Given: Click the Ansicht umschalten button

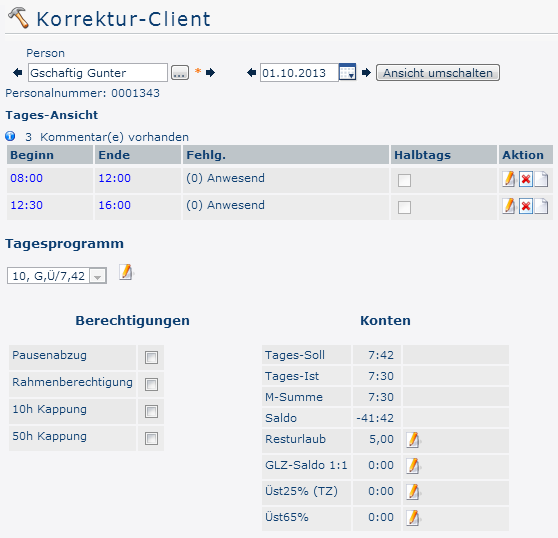Looking at the screenshot, I should 438,73.
